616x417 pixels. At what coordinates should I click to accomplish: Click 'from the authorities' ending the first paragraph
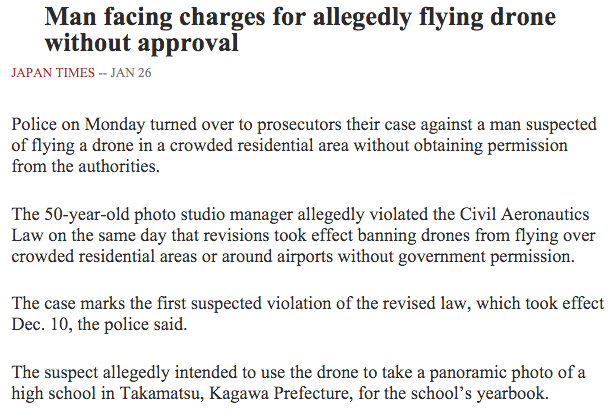tap(85, 166)
